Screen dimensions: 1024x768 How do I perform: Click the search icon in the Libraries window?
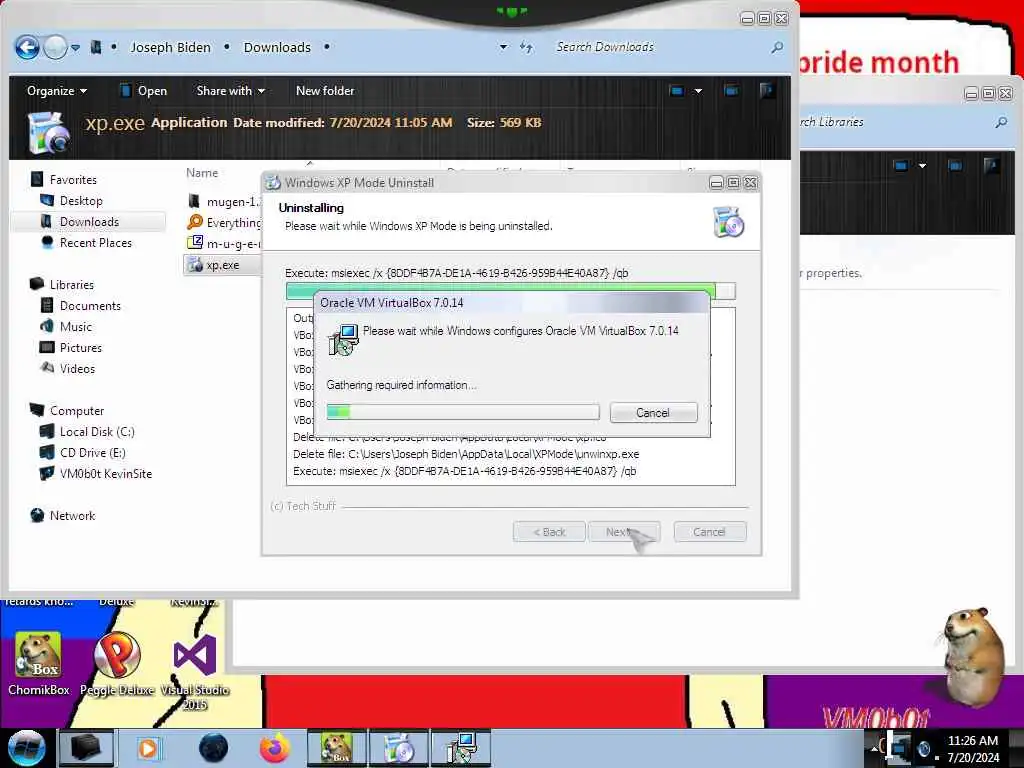(1000, 122)
